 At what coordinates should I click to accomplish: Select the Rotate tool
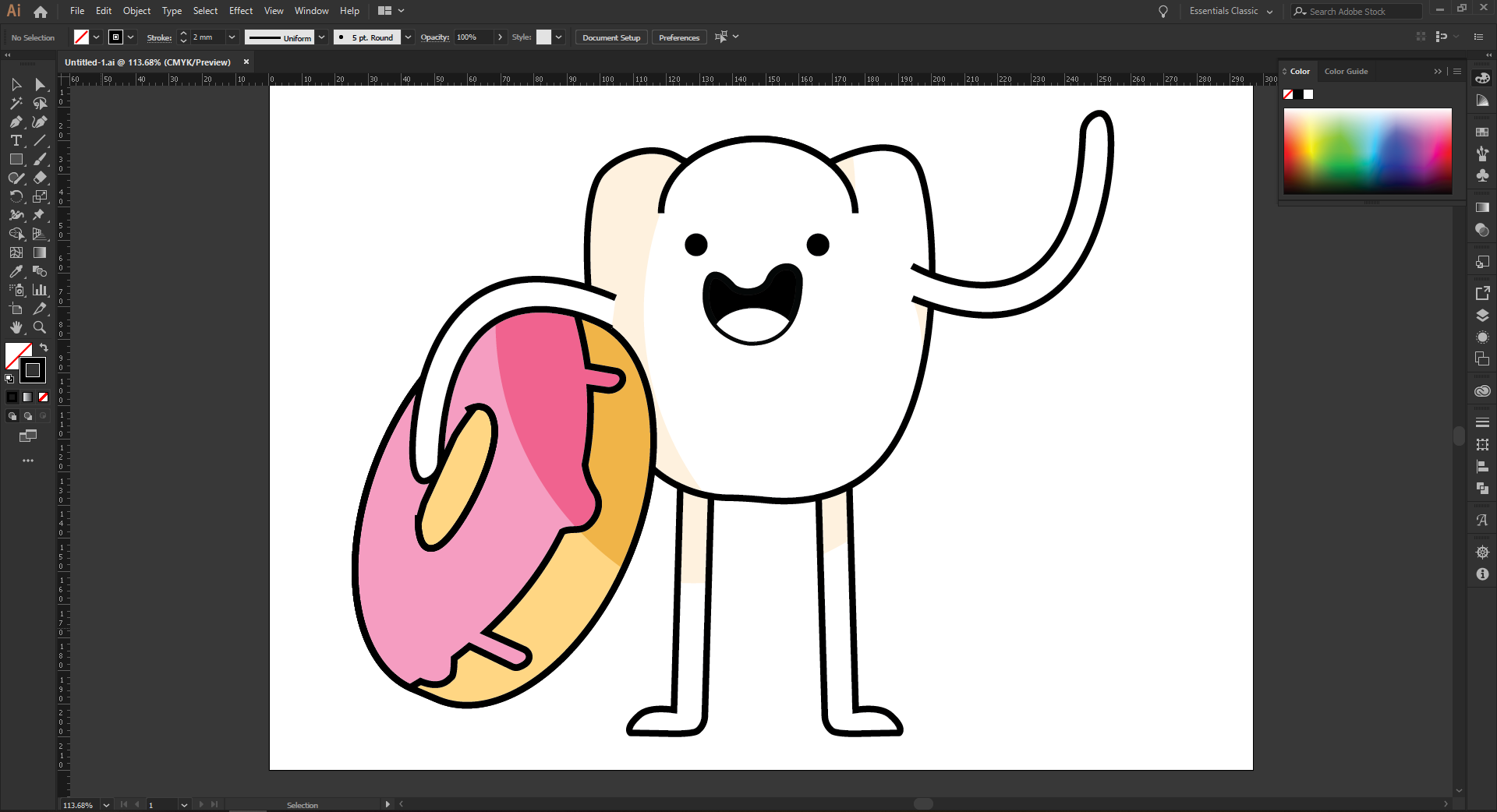point(16,196)
